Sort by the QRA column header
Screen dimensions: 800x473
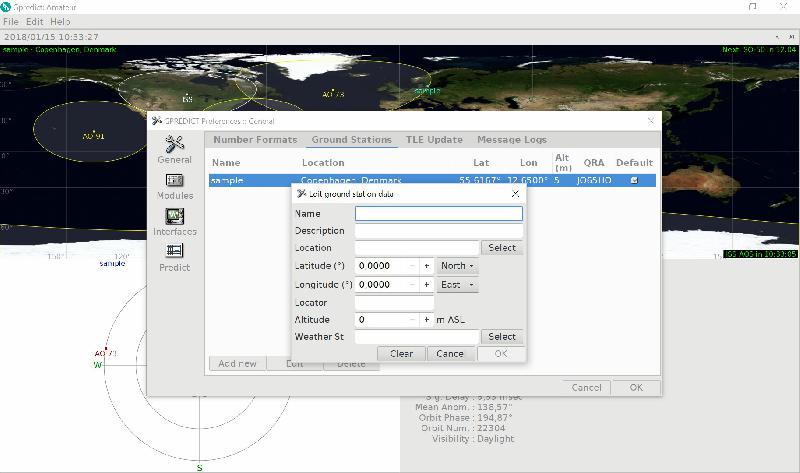click(x=594, y=163)
